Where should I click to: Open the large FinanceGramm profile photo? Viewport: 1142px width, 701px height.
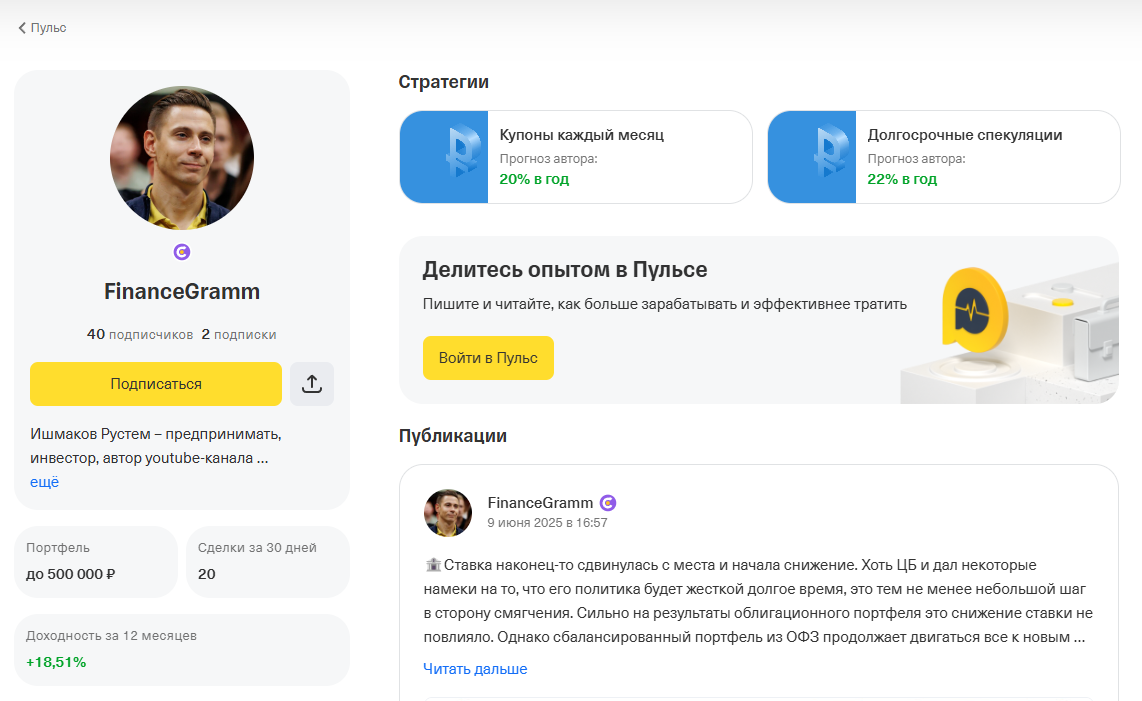[182, 157]
